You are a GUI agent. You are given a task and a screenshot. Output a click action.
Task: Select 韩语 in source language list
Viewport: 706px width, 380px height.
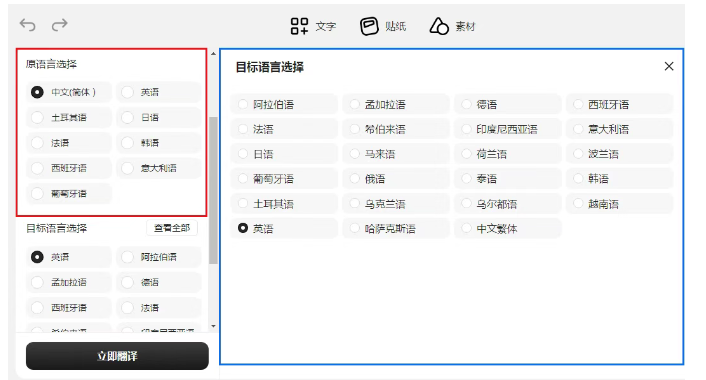point(158,143)
